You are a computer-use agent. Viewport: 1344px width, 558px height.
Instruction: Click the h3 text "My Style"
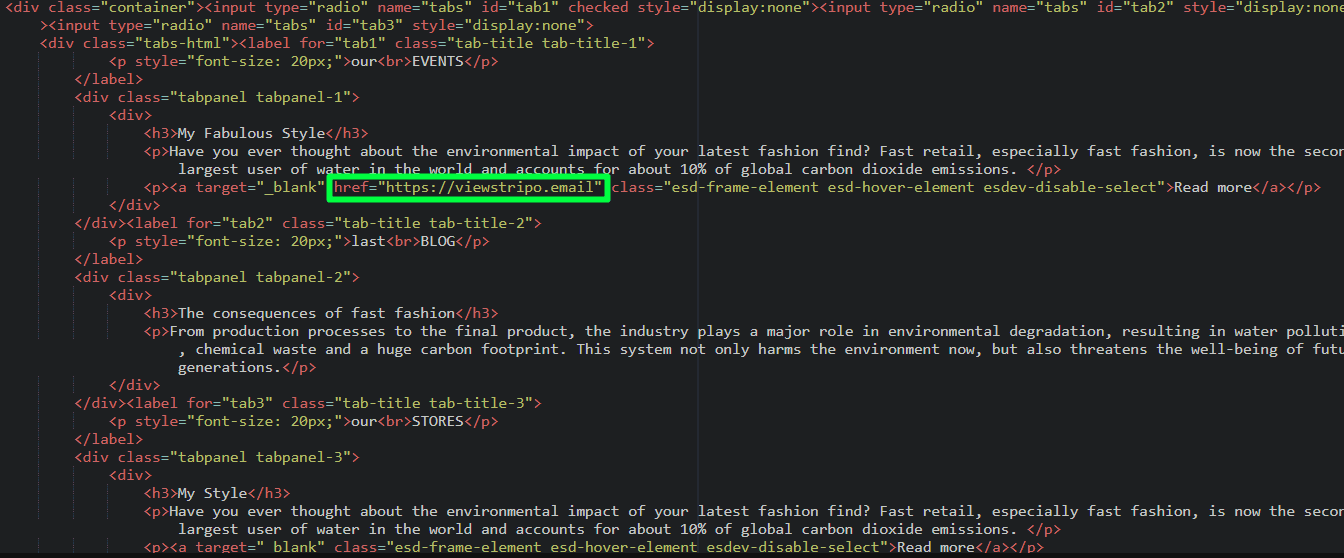point(212,493)
